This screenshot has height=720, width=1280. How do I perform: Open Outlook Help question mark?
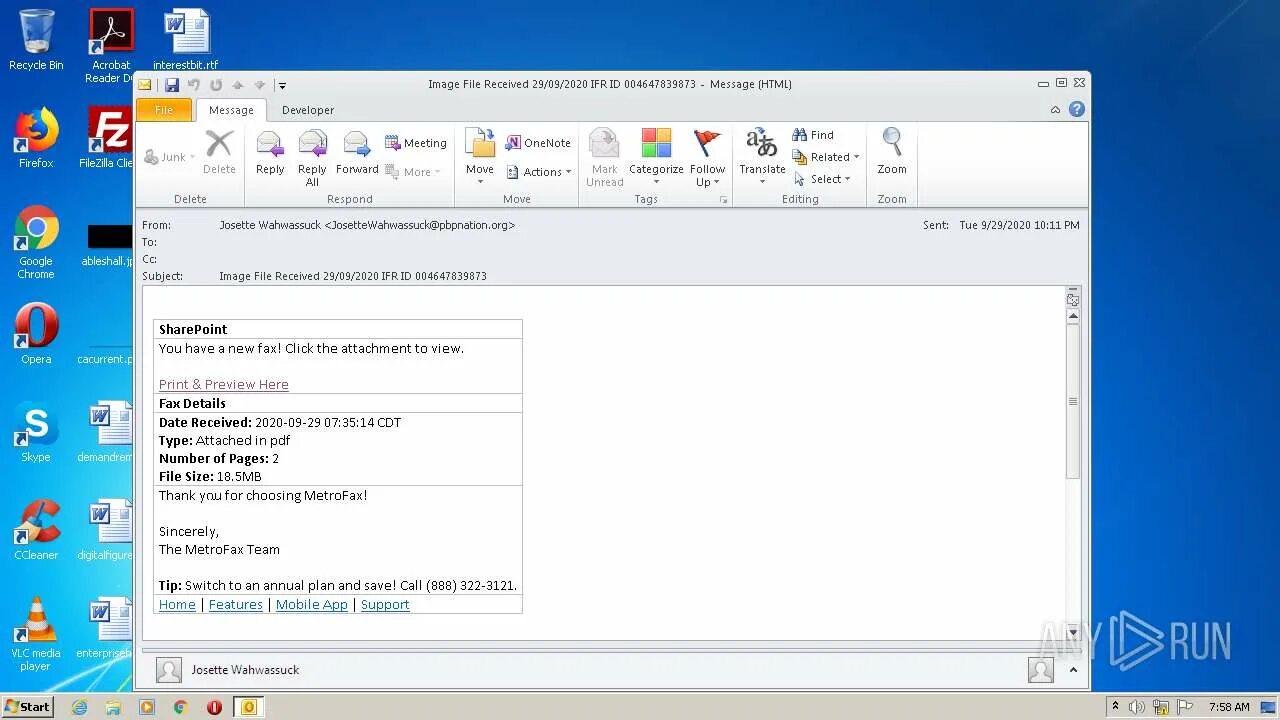coord(1077,109)
